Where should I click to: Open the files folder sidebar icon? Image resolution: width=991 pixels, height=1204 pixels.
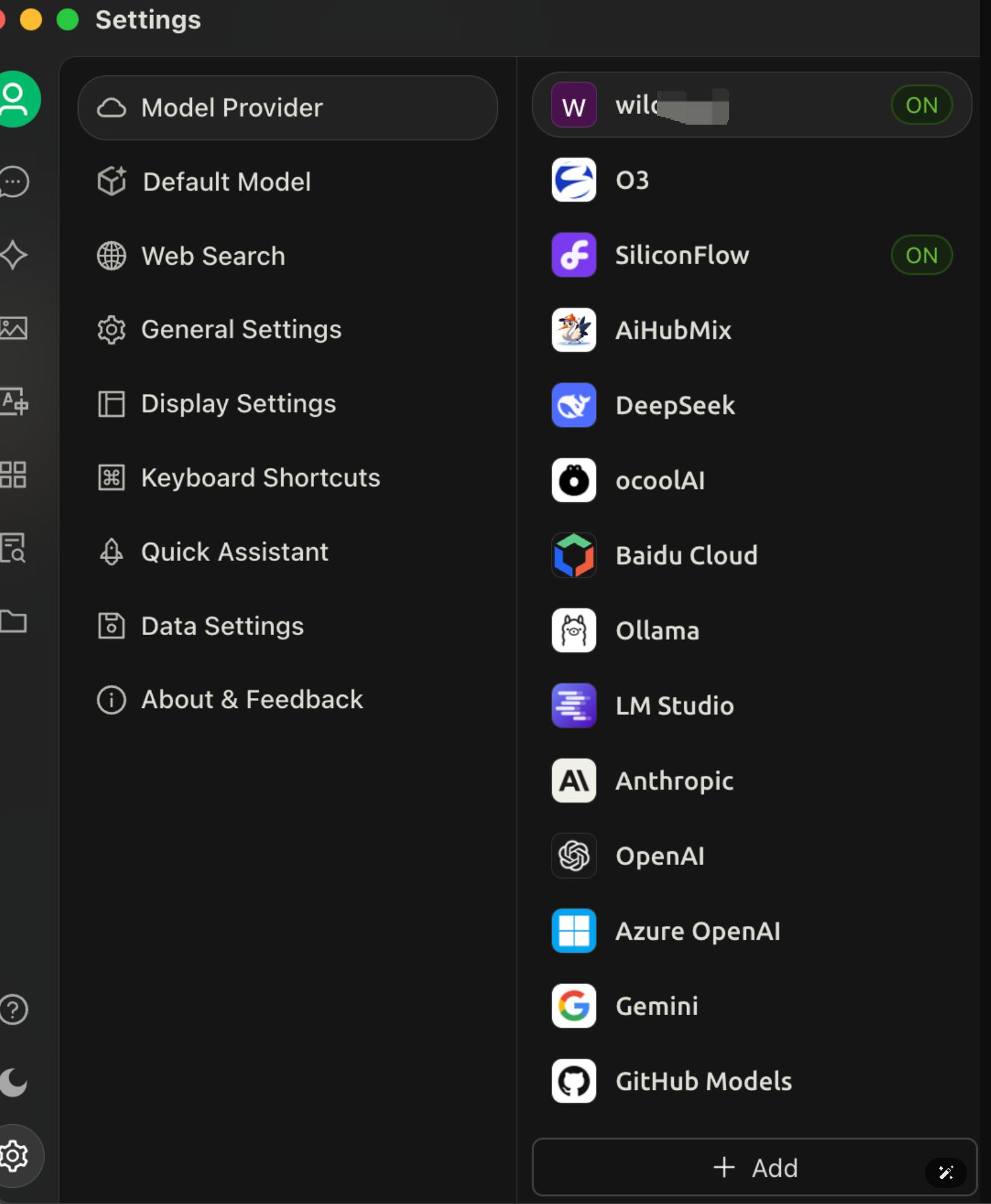point(14,621)
